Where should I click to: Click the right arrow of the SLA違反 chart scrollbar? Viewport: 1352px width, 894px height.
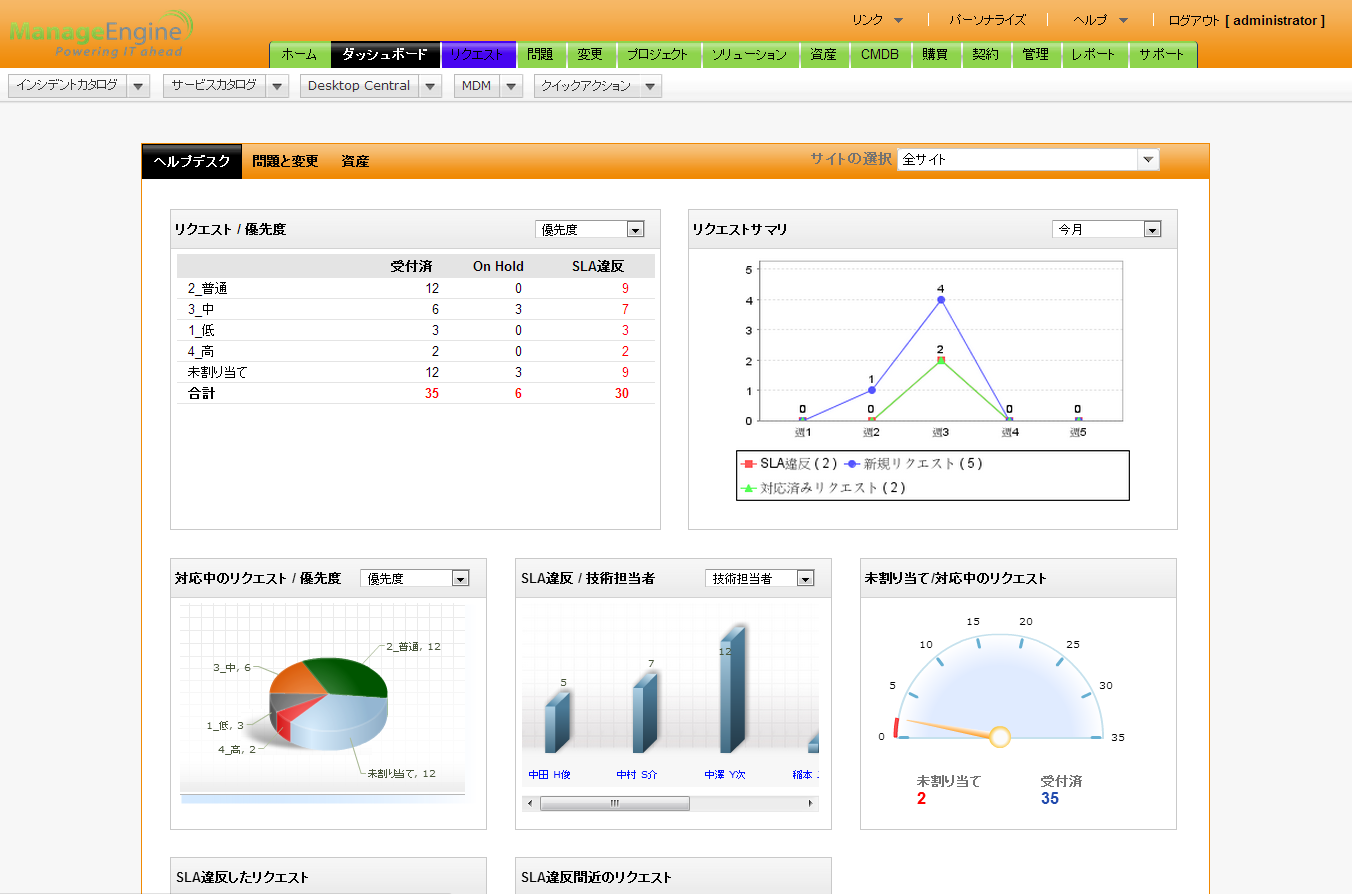(x=810, y=804)
